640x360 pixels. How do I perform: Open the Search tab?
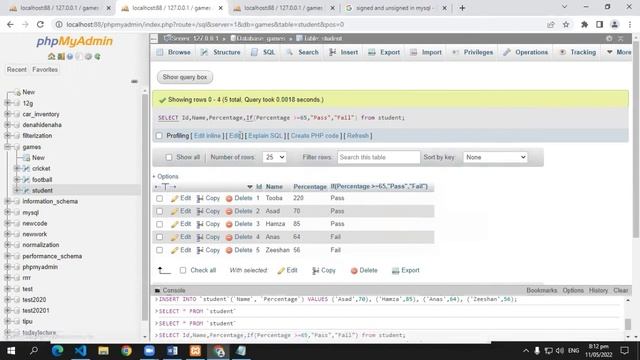click(x=302, y=52)
